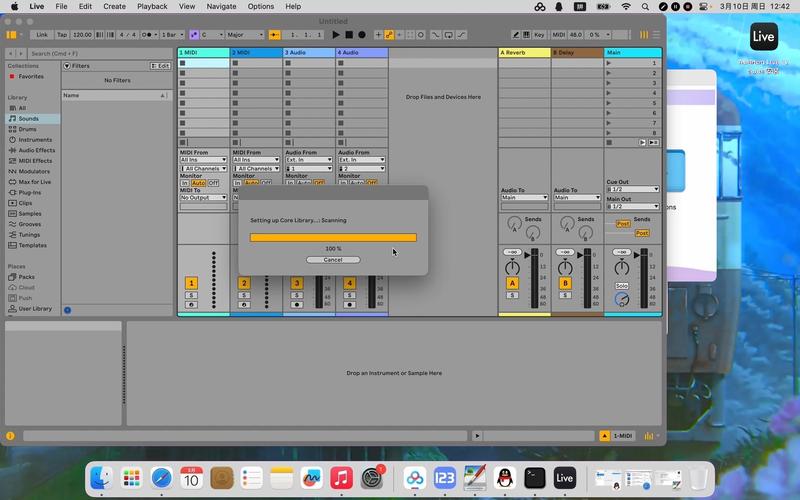Select the MIDI Effects library category

coord(35,161)
